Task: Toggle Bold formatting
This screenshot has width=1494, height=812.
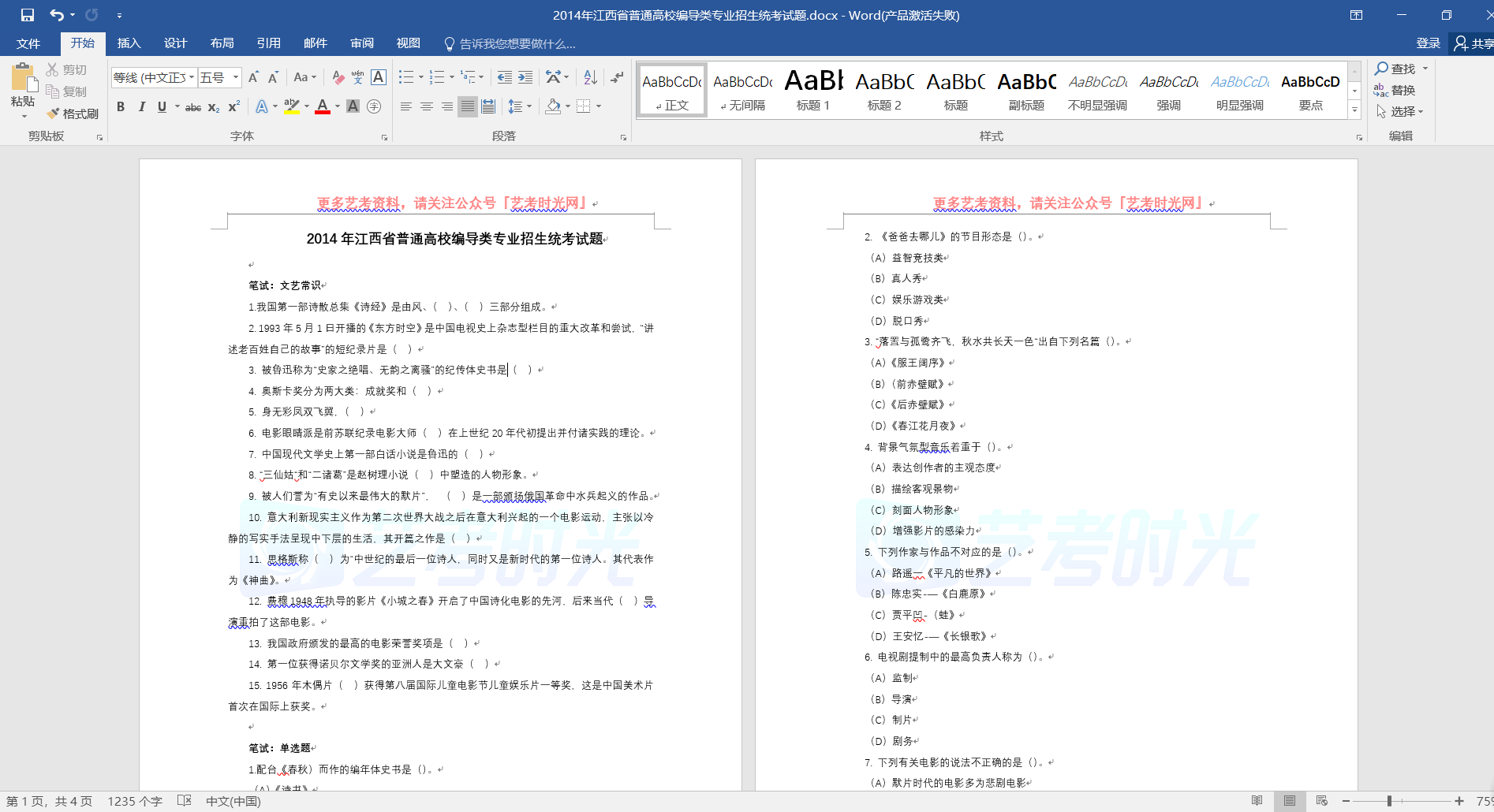Action: click(x=121, y=107)
